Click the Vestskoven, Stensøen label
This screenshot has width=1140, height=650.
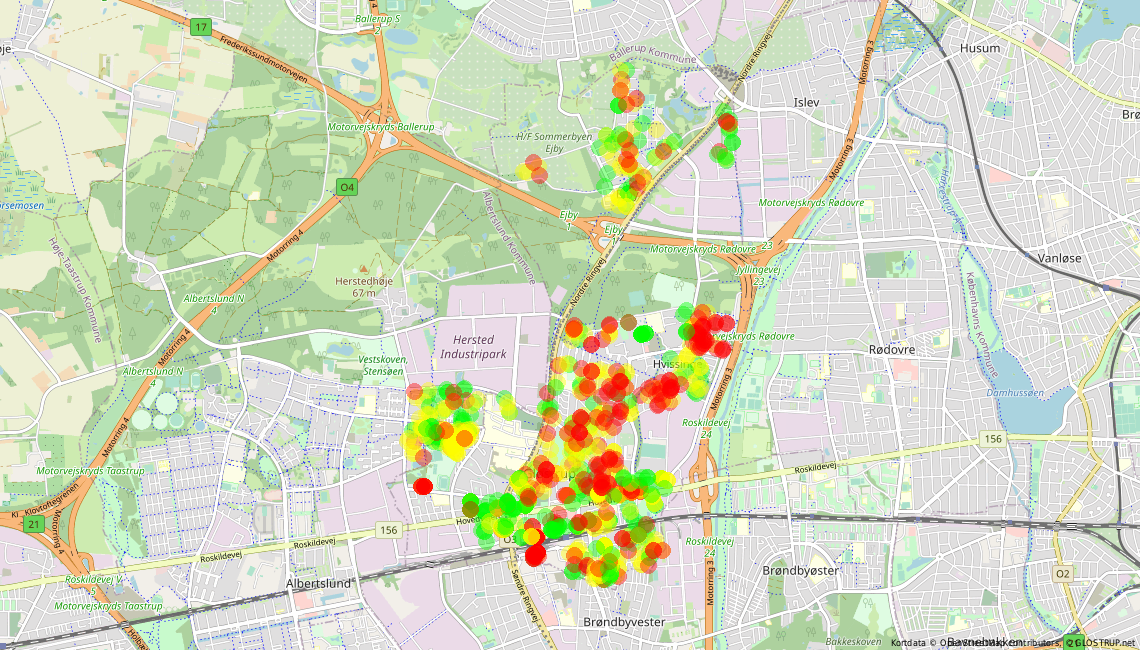(x=383, y=365)
